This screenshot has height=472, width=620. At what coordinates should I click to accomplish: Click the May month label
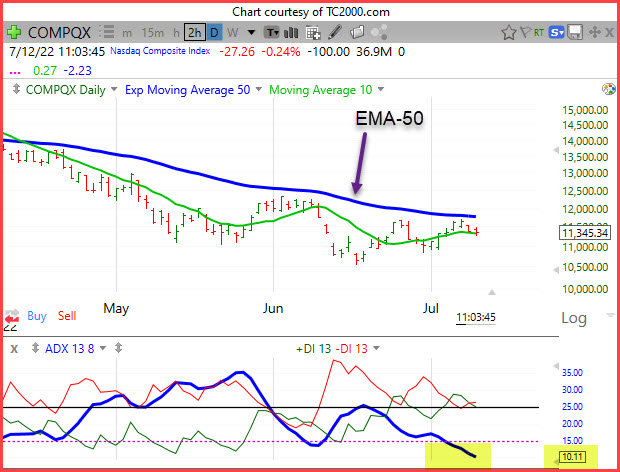pyautogui.click(x=116, y=308)
